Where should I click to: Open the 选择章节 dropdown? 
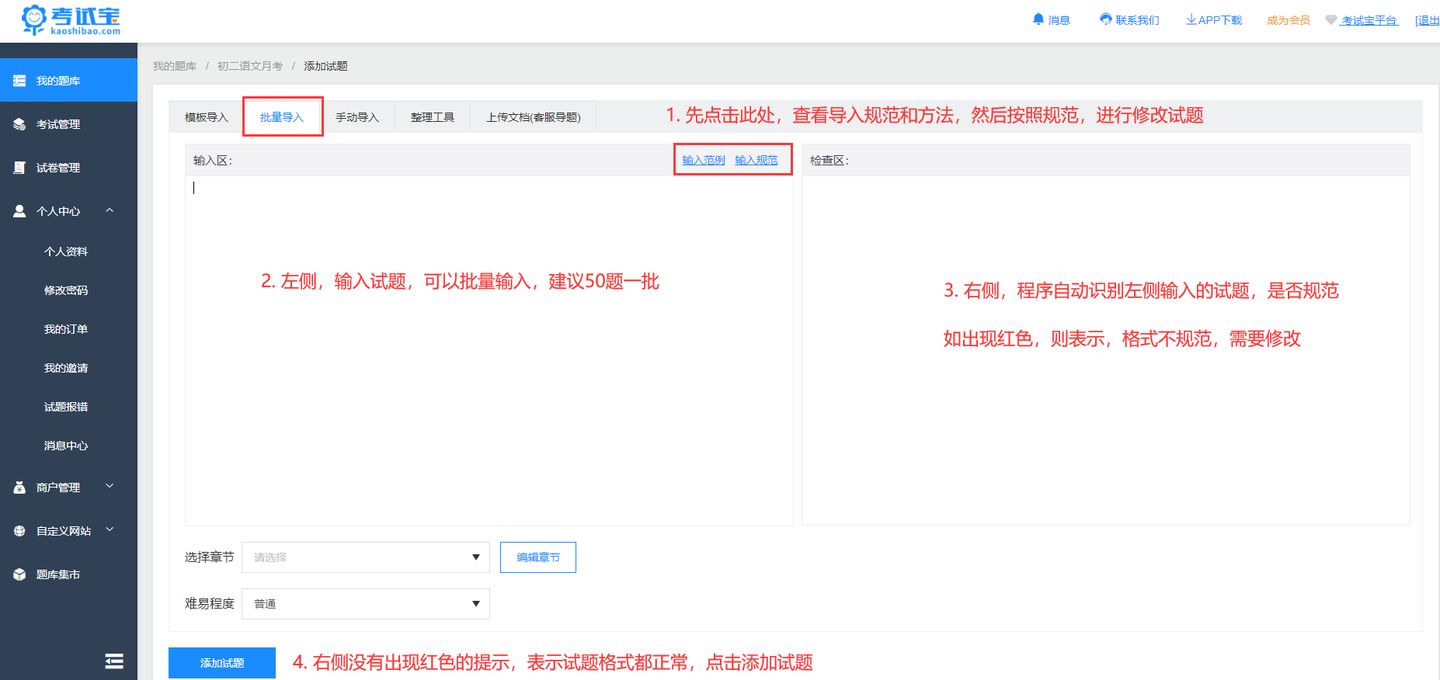(x=365, y=557)
